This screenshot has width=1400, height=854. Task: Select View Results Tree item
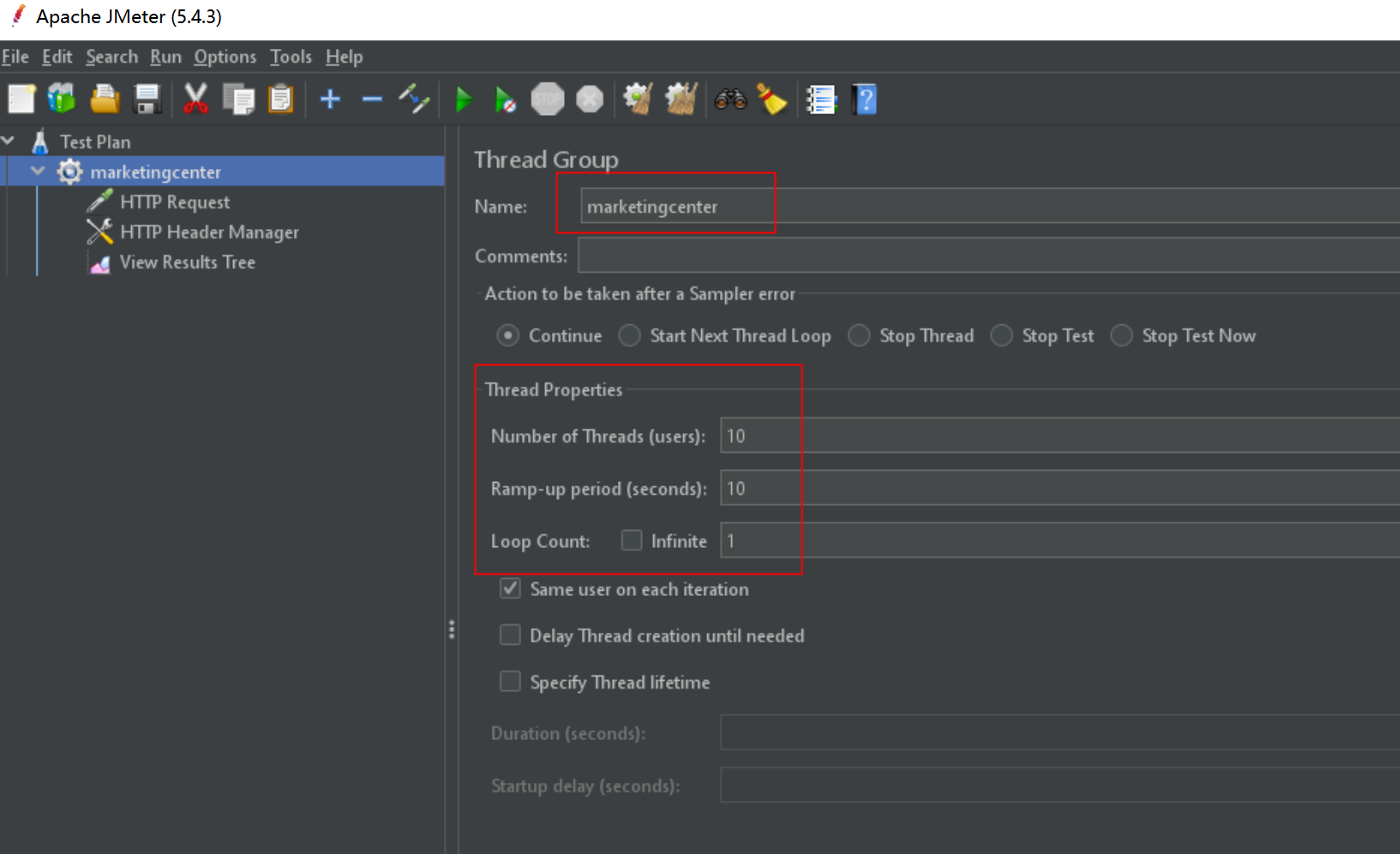point(188,262)
